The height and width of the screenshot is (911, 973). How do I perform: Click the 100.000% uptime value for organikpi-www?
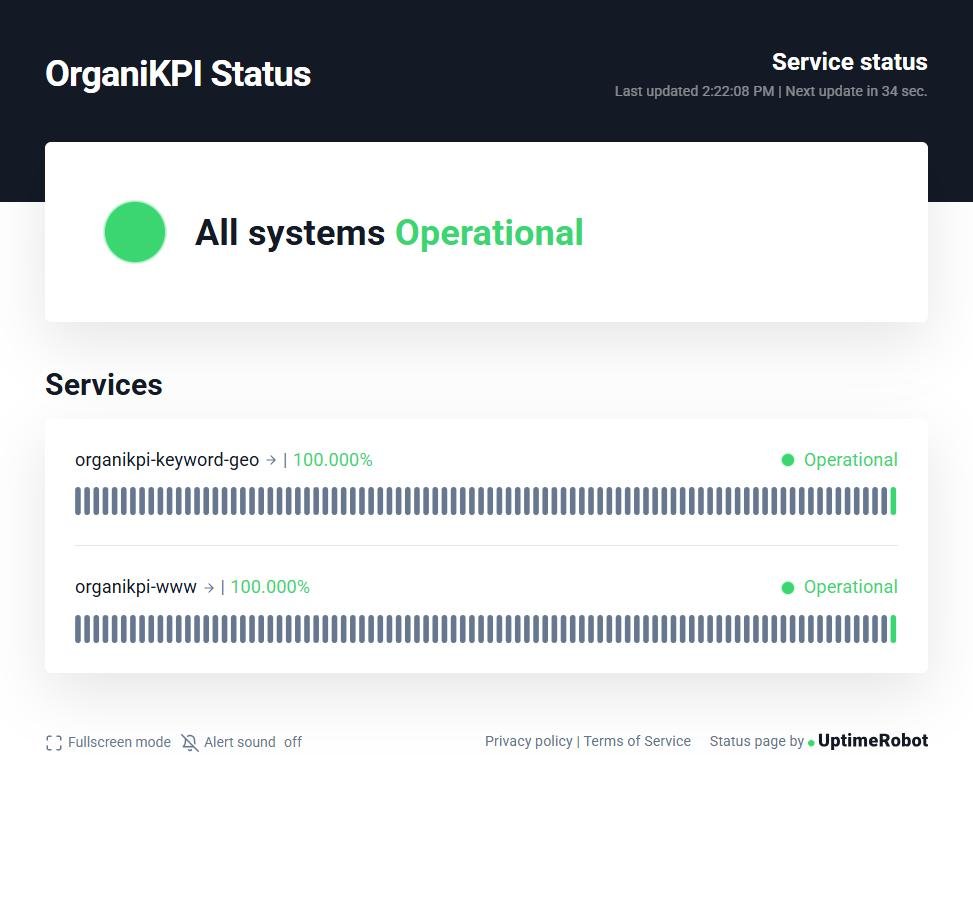pos(270,587)
